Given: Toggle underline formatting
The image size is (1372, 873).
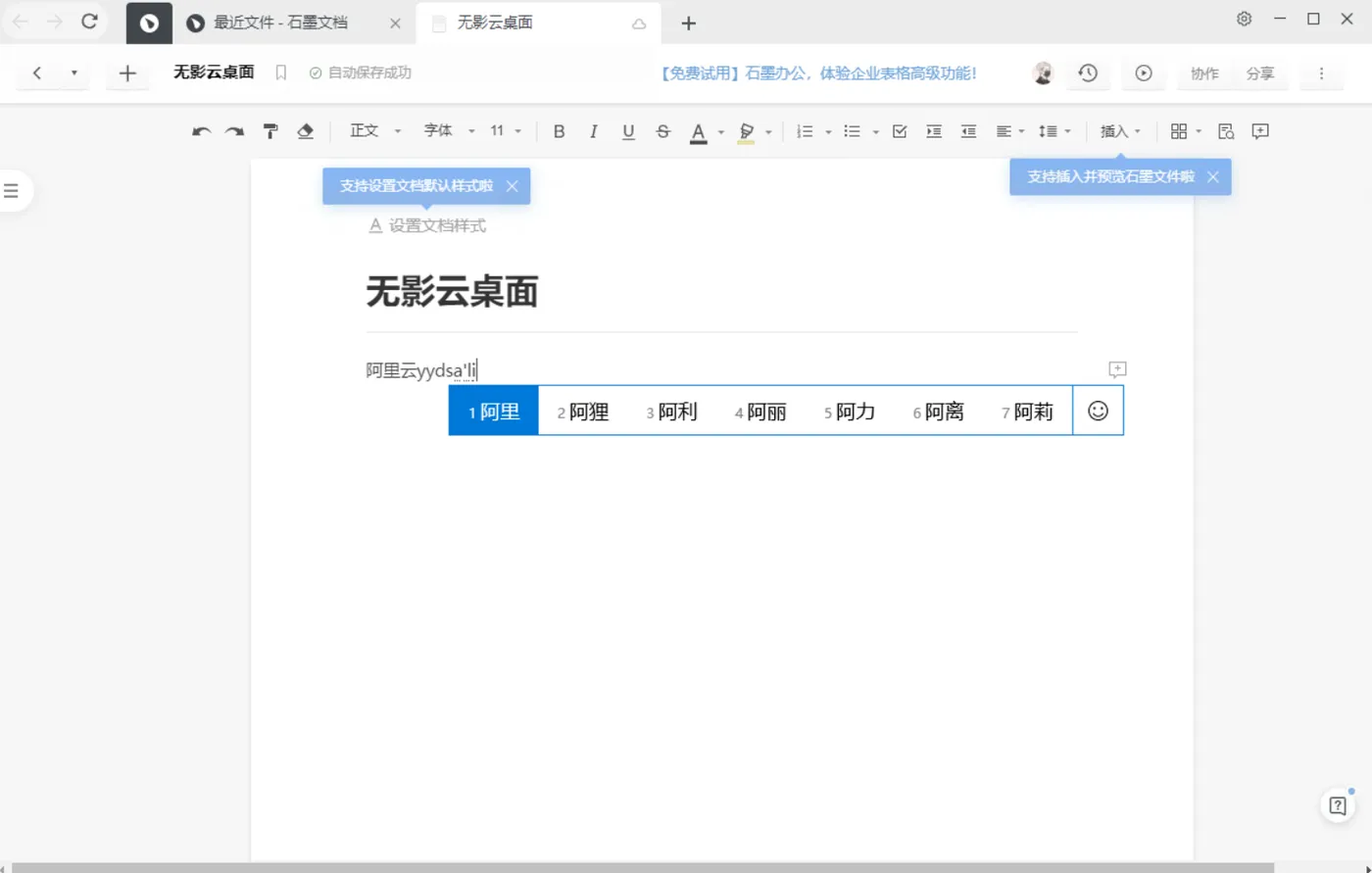Looking at the screenshot, I should point(628,131).
